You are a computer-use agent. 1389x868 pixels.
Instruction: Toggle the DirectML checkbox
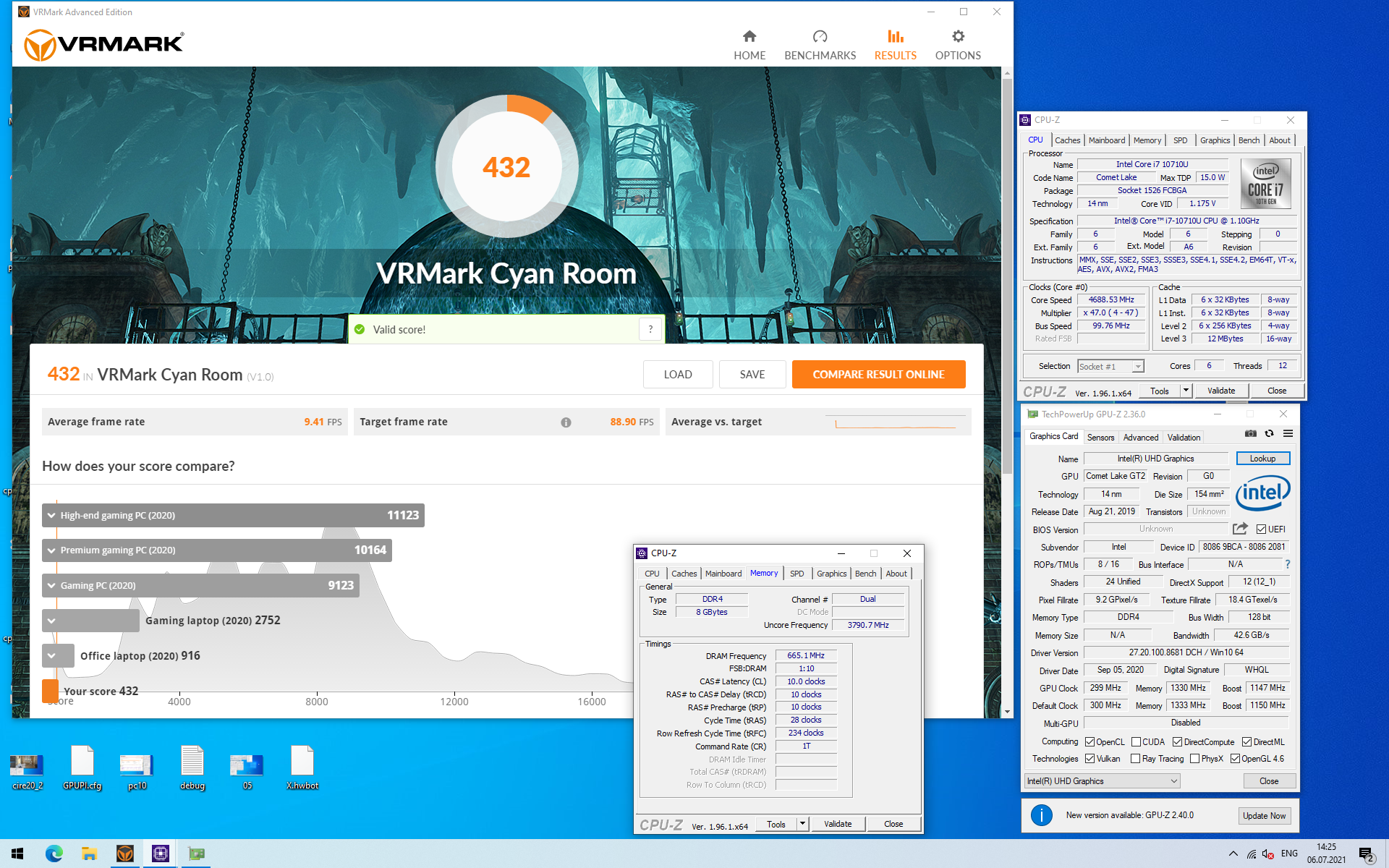[1246, 741]
